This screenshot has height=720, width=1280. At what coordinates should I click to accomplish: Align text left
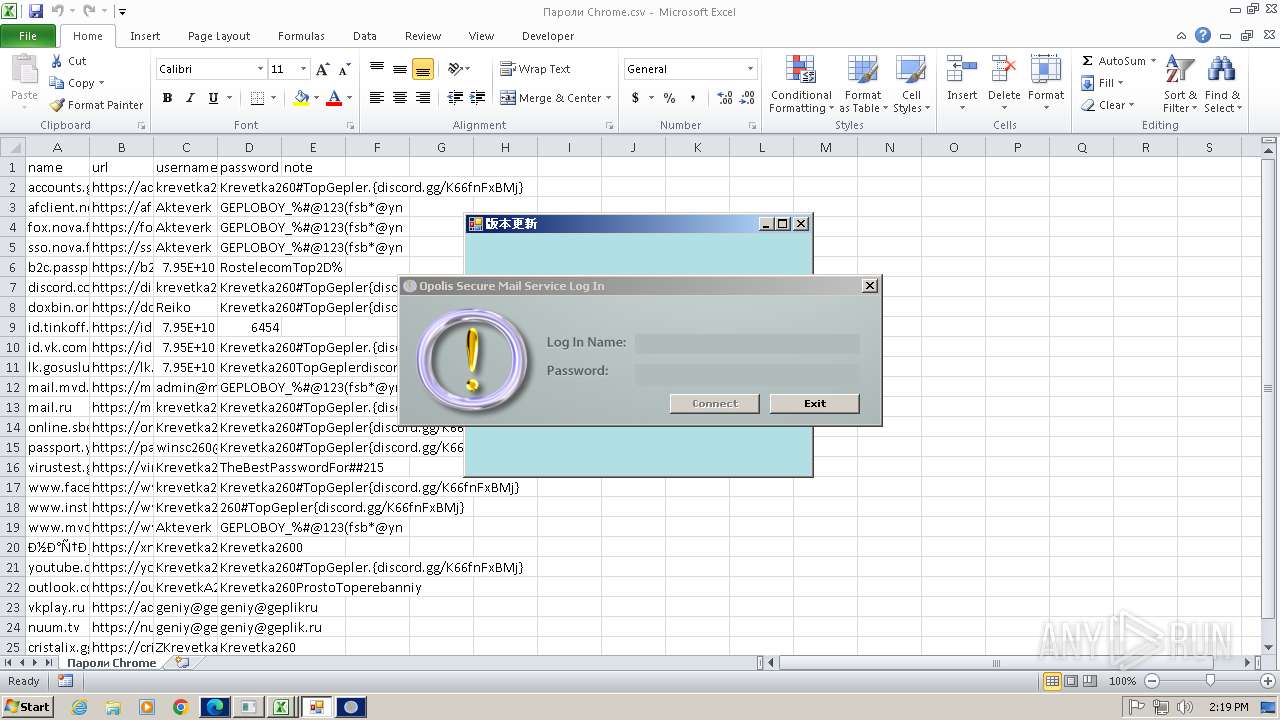point(377,98)
